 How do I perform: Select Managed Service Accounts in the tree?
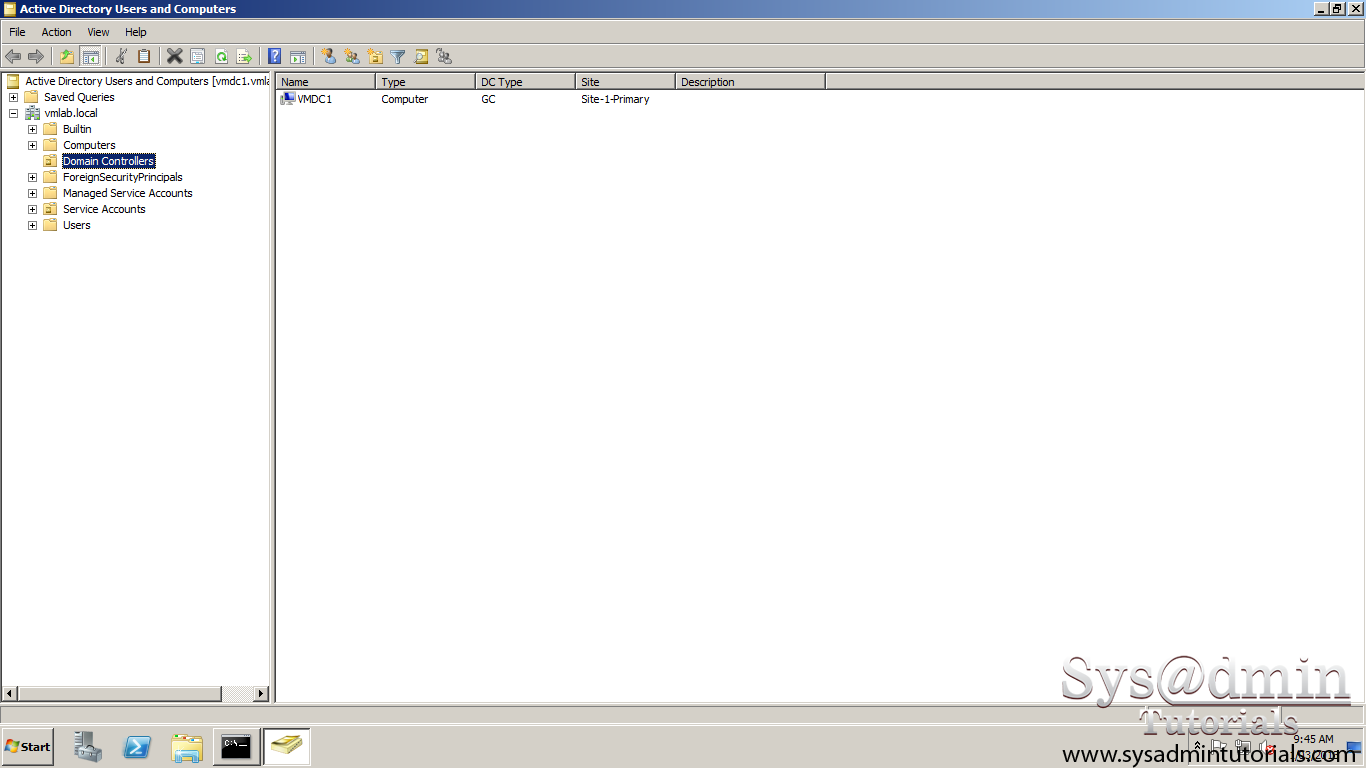coord(128,193)
